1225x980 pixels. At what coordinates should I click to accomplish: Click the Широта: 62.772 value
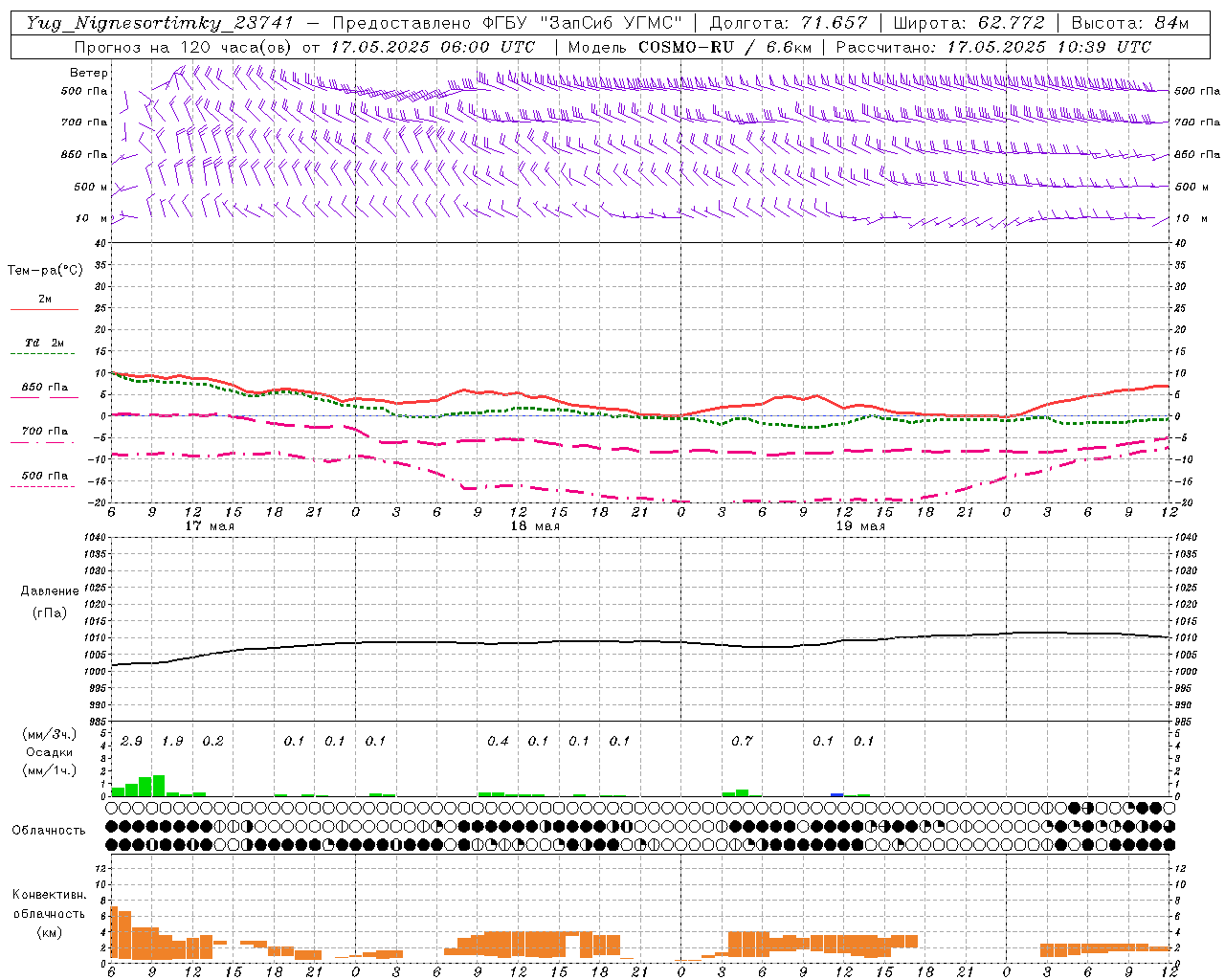coord(969,23)
